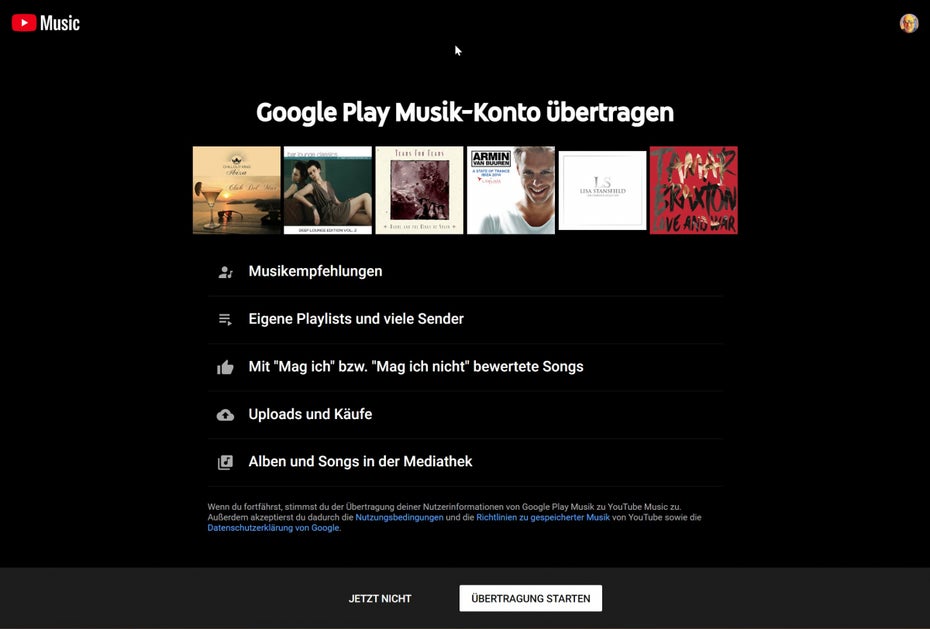Viewport: 930px width, 629px height.
Task: Click the Armin van Buuren album cover
Action: (x=511, y=190)
